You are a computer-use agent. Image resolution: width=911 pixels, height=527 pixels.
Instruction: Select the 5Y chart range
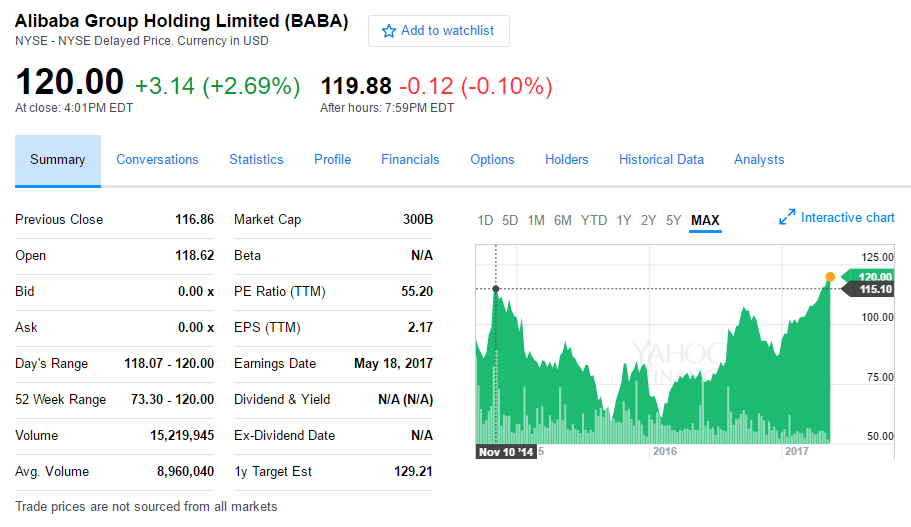point(673,221)
